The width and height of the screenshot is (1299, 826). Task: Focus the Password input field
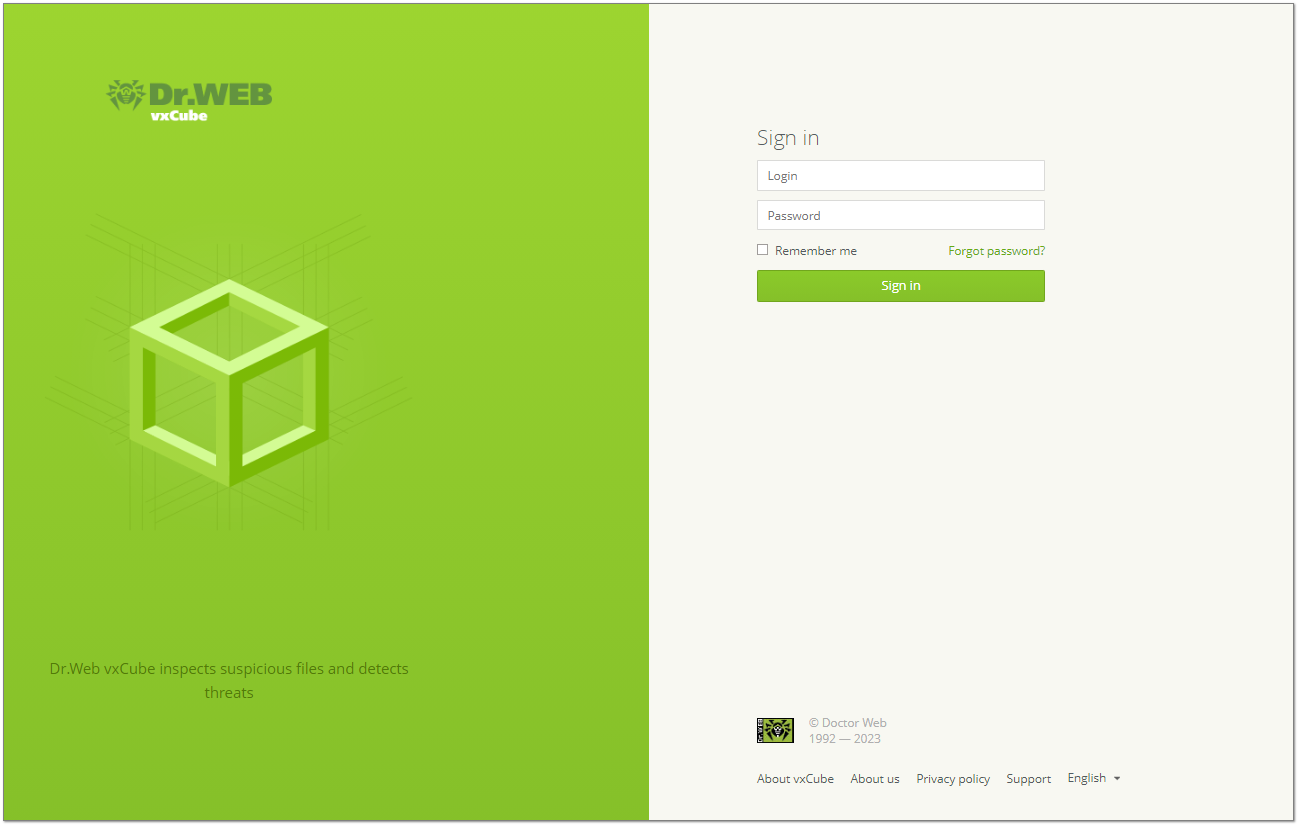[x=900, y=216]
